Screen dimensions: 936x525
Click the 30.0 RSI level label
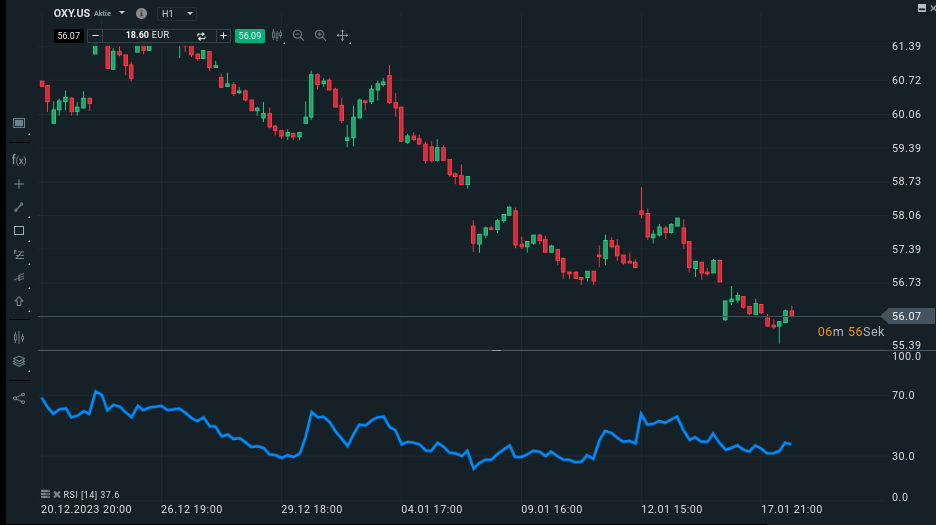point(903,456)
